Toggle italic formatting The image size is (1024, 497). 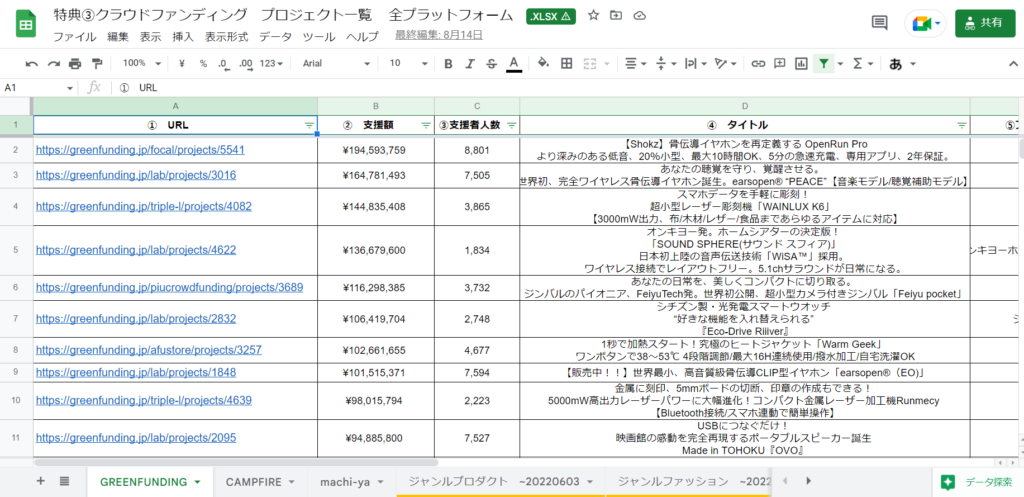pos(470,63)
